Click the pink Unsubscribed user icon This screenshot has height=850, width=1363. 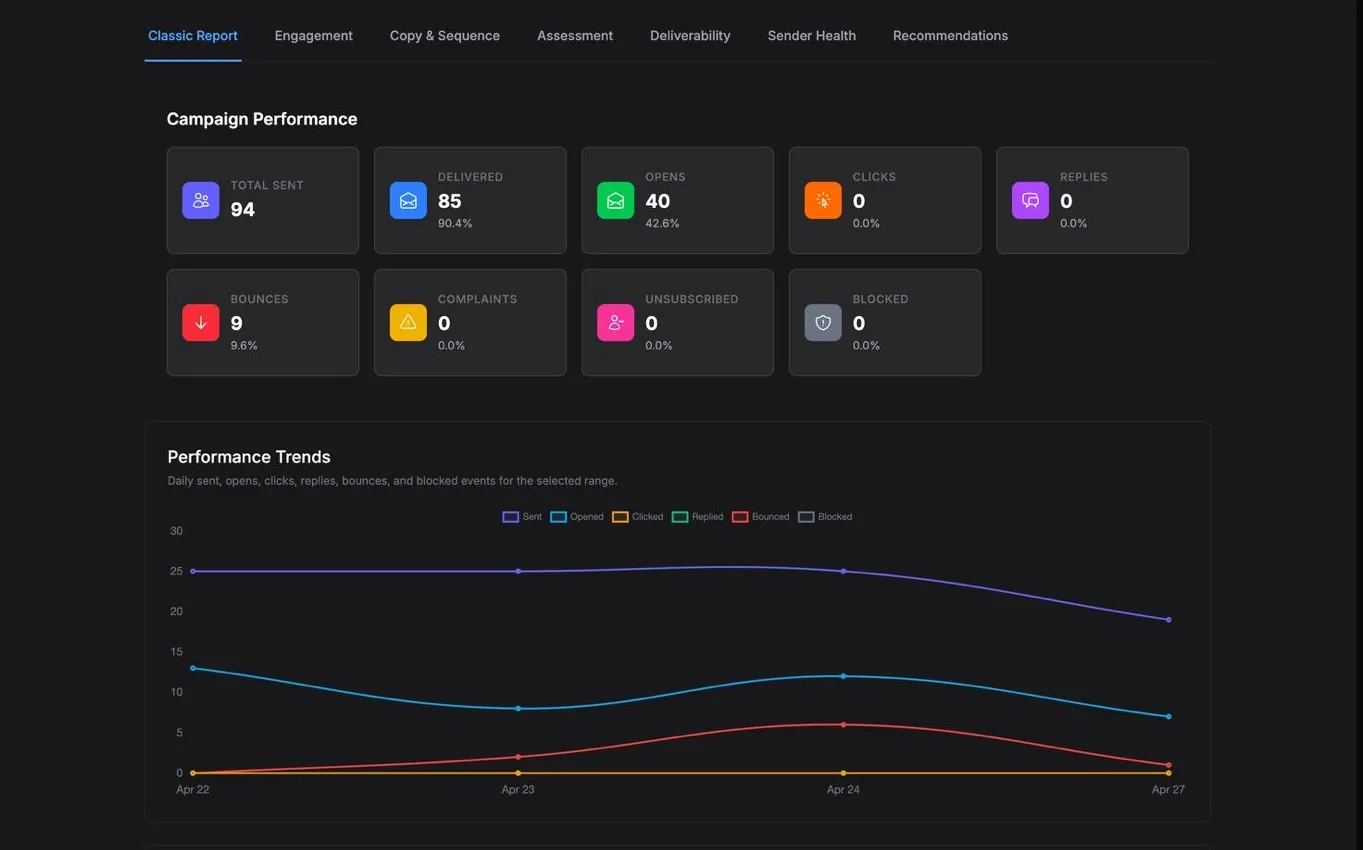[615, 322]
